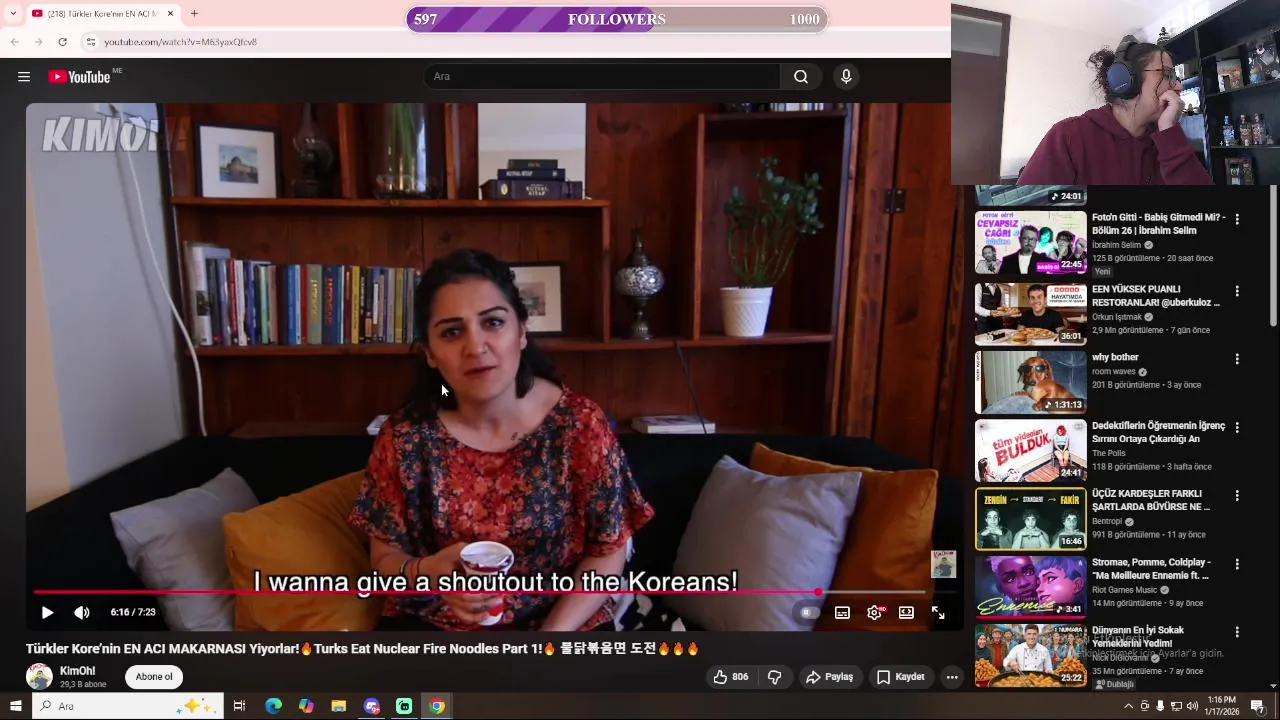Like the video with 806 likes
Screen dimensions: 1280x720
point(730,677)
